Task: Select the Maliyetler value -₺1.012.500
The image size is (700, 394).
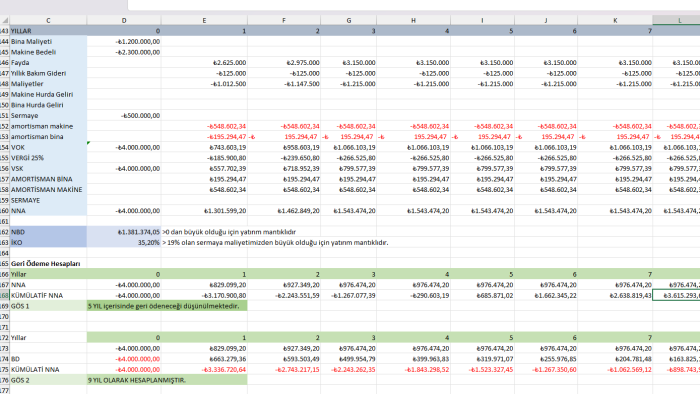Action: pos(204,84)
